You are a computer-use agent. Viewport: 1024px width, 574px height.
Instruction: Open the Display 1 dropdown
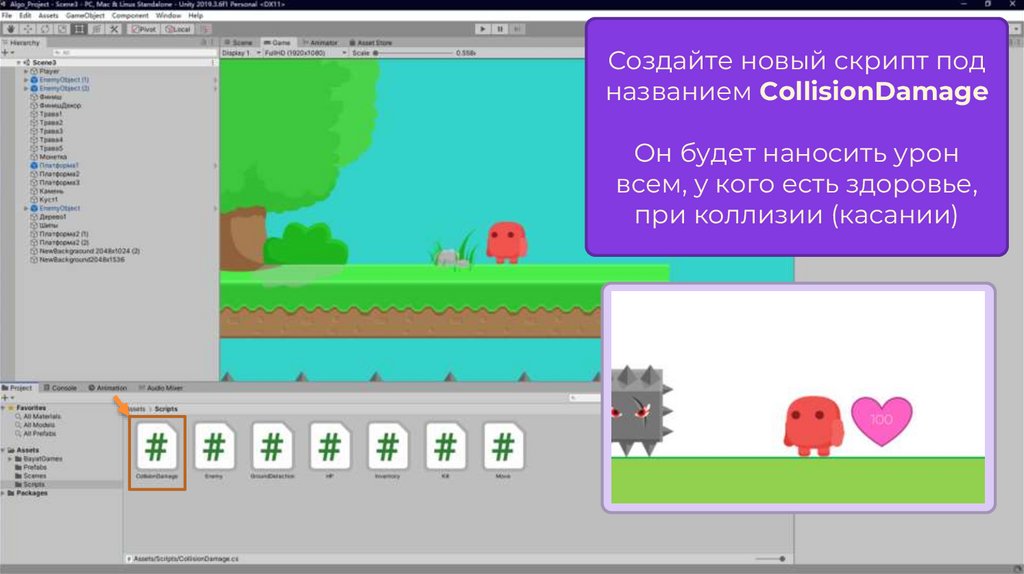(241, 53)
